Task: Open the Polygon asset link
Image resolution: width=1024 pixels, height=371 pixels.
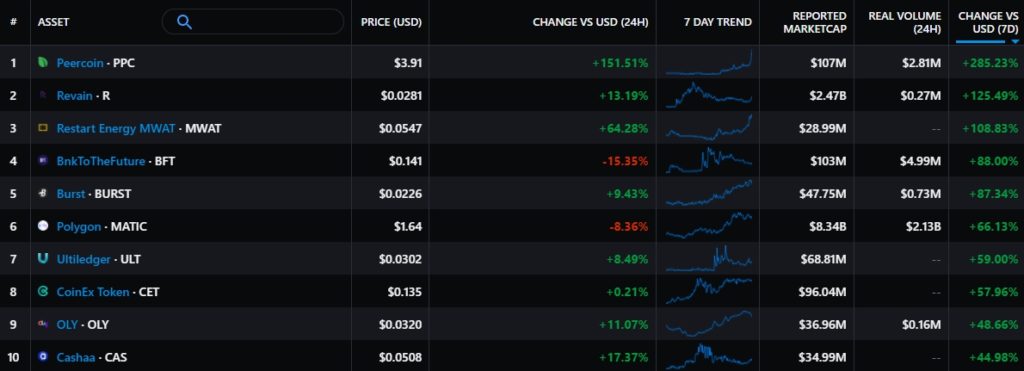Action: (x=78, y=227)
